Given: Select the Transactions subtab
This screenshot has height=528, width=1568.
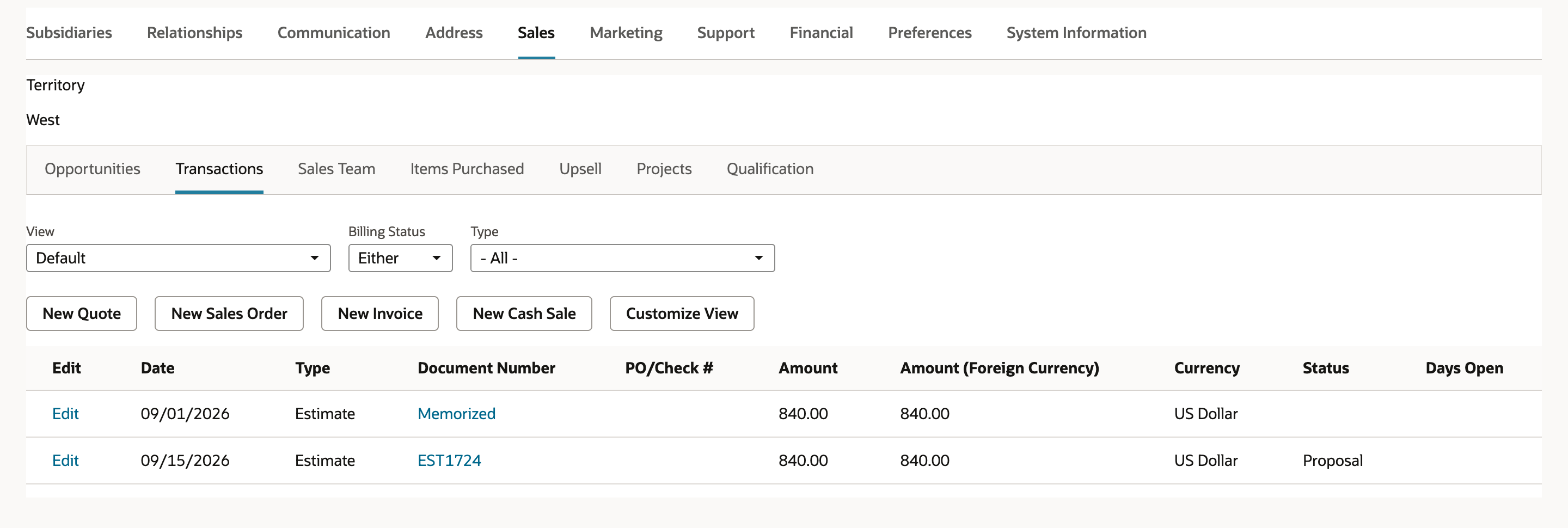Looking at the screenshot, I should (219, 169).
